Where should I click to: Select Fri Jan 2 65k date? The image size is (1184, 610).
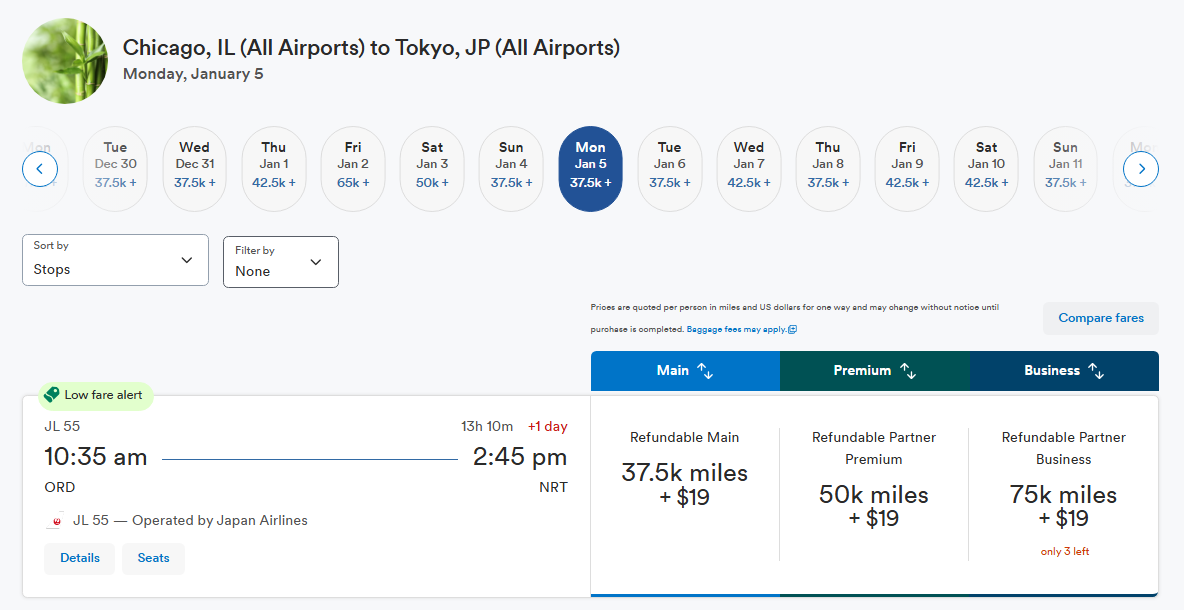(x=353, y=169)
